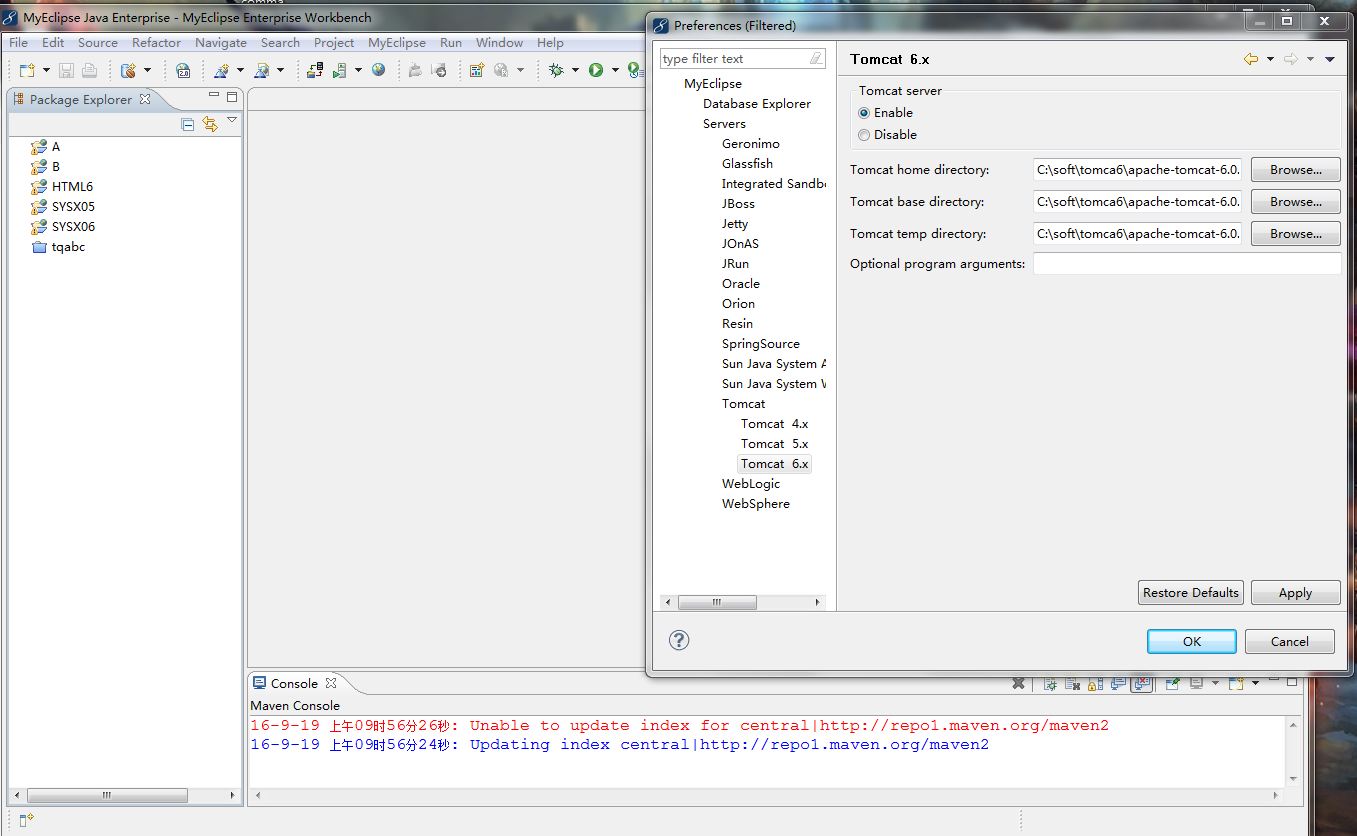Close the Package Explorer tab
The image size is (1357, 836).
click(x=145, y=99)
